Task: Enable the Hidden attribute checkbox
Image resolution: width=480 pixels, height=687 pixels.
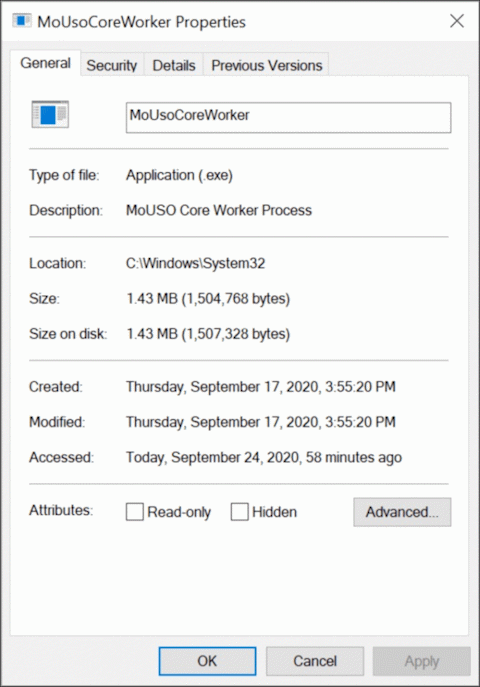Action: point(240,511)
